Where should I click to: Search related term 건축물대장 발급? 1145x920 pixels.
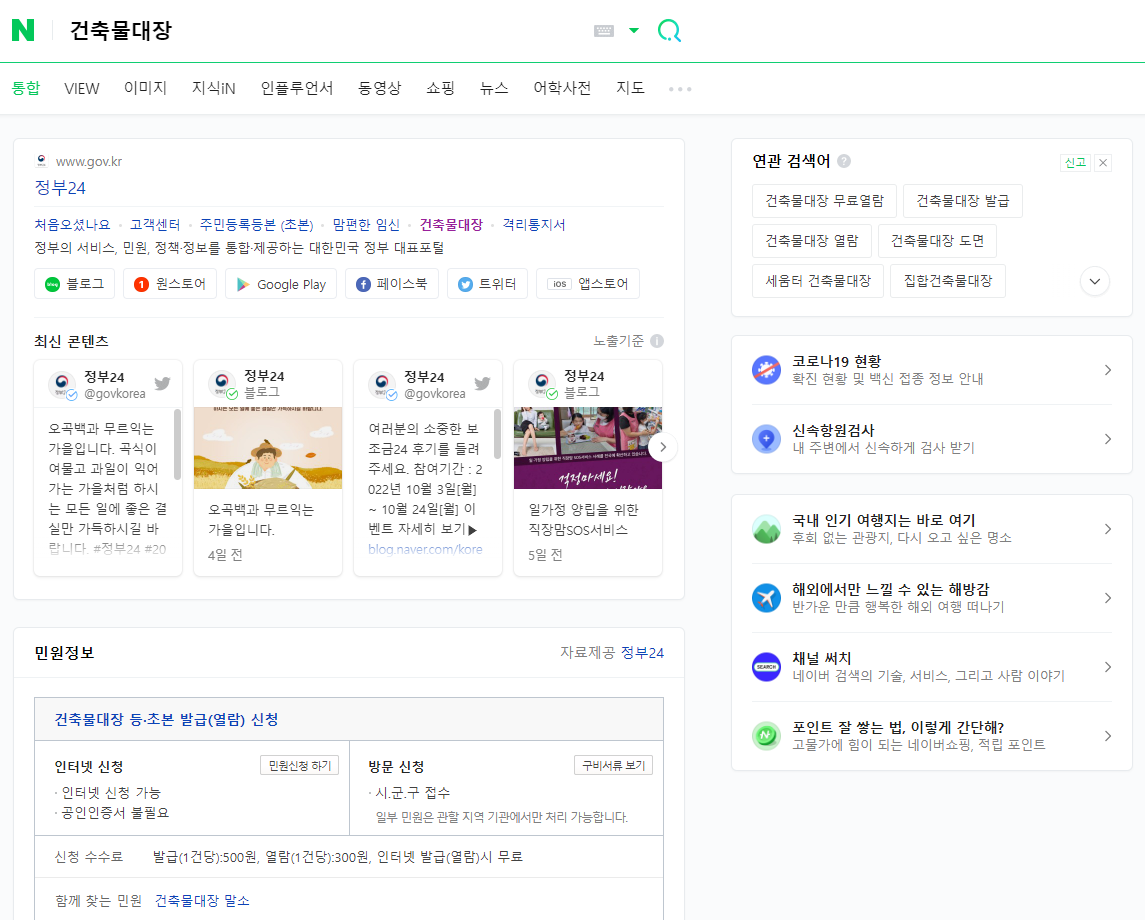tap(962, 201)
